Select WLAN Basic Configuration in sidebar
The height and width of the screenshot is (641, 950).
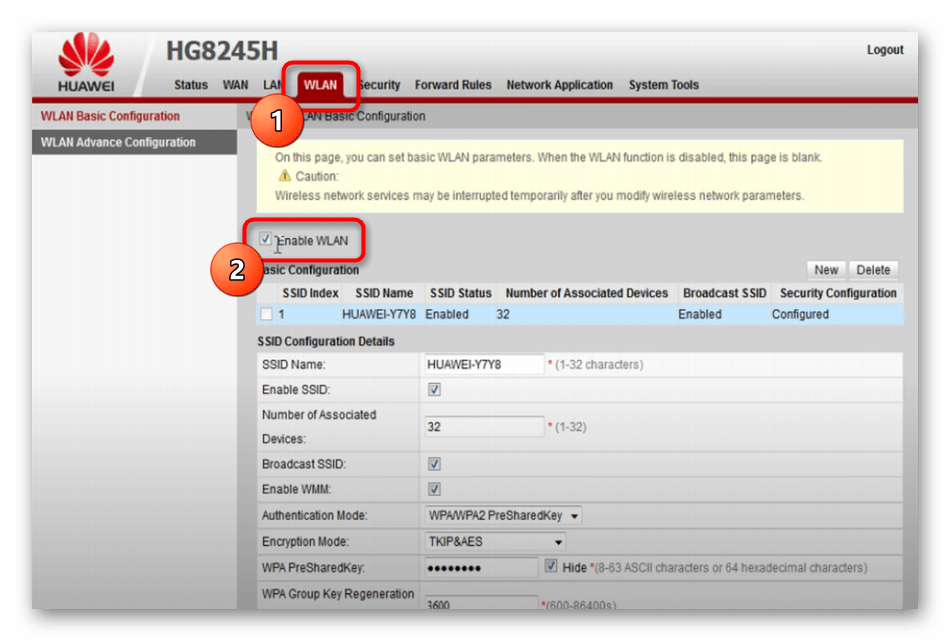(110, 116)
